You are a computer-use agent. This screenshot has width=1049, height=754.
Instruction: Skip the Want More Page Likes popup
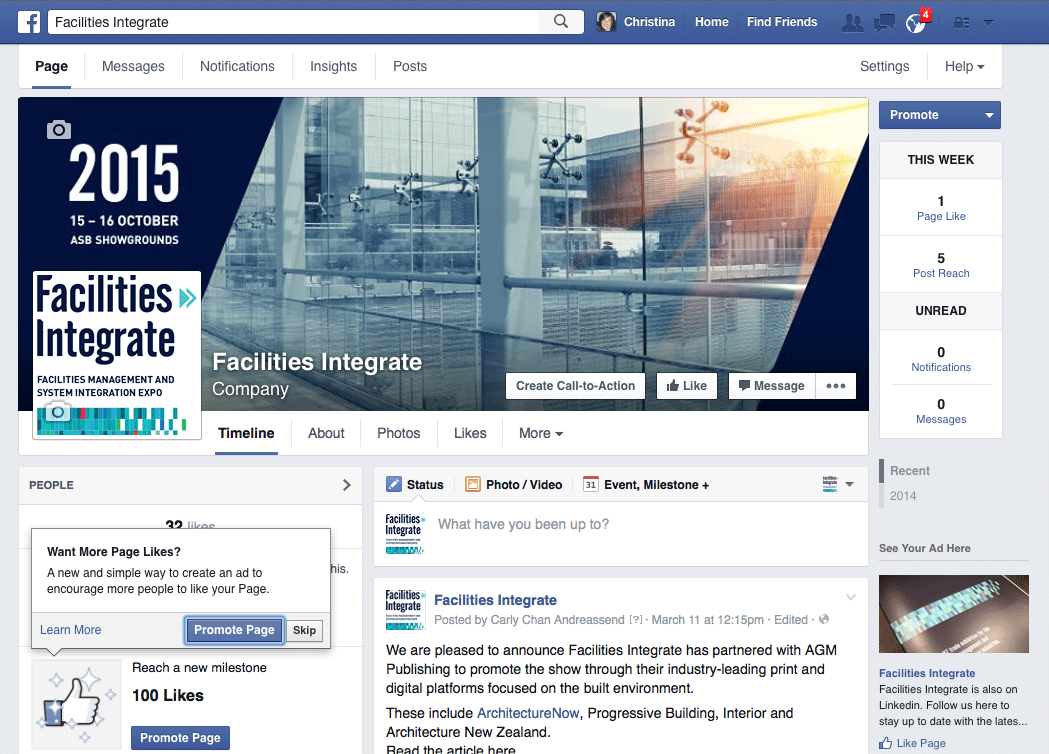click(304, 630)
